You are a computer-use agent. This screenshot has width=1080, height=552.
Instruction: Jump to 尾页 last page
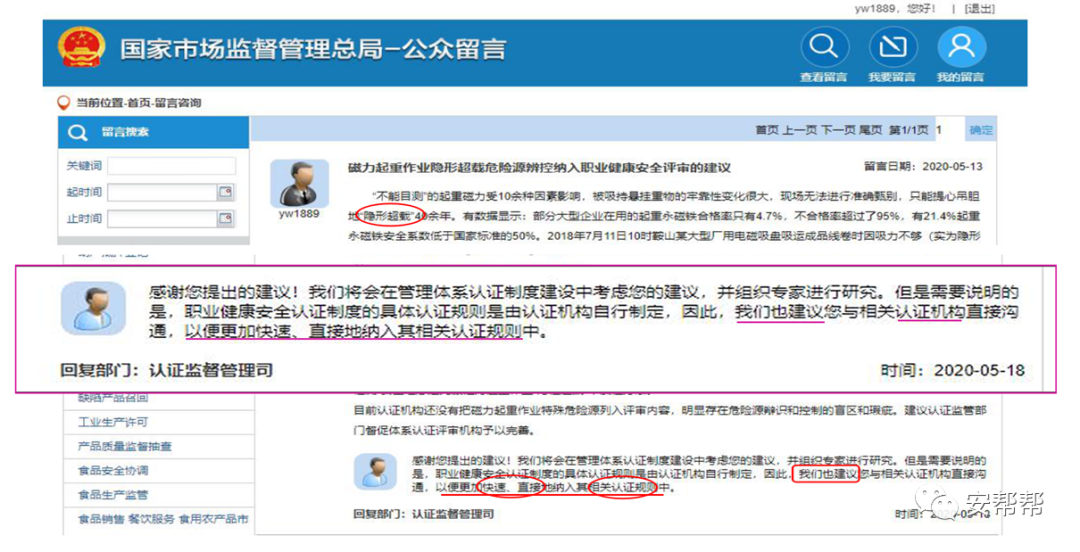[871, 130]
